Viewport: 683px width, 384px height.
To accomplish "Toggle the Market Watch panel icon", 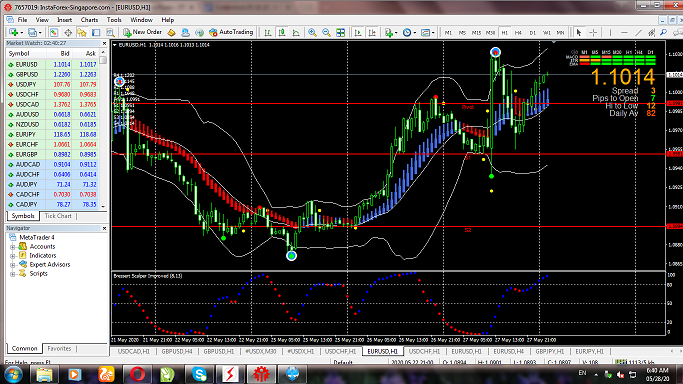I will point(54,32).
